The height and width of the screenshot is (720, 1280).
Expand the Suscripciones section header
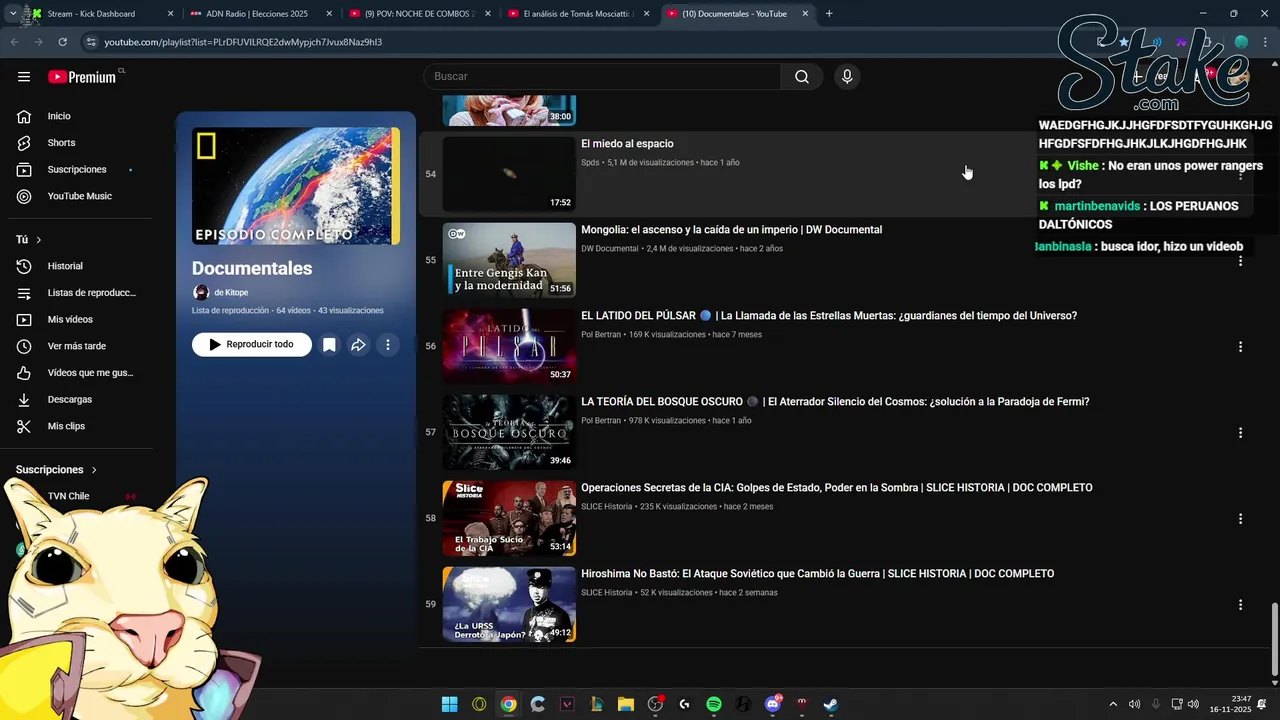(x=56, y=470)
